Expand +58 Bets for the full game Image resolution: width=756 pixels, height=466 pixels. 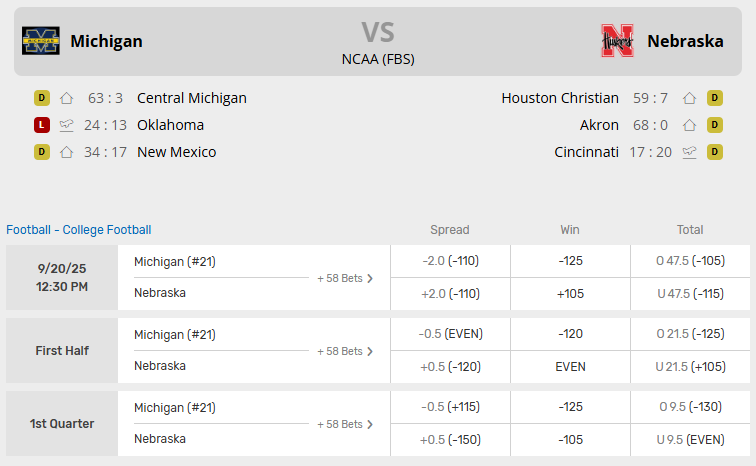tap(345, 278)
